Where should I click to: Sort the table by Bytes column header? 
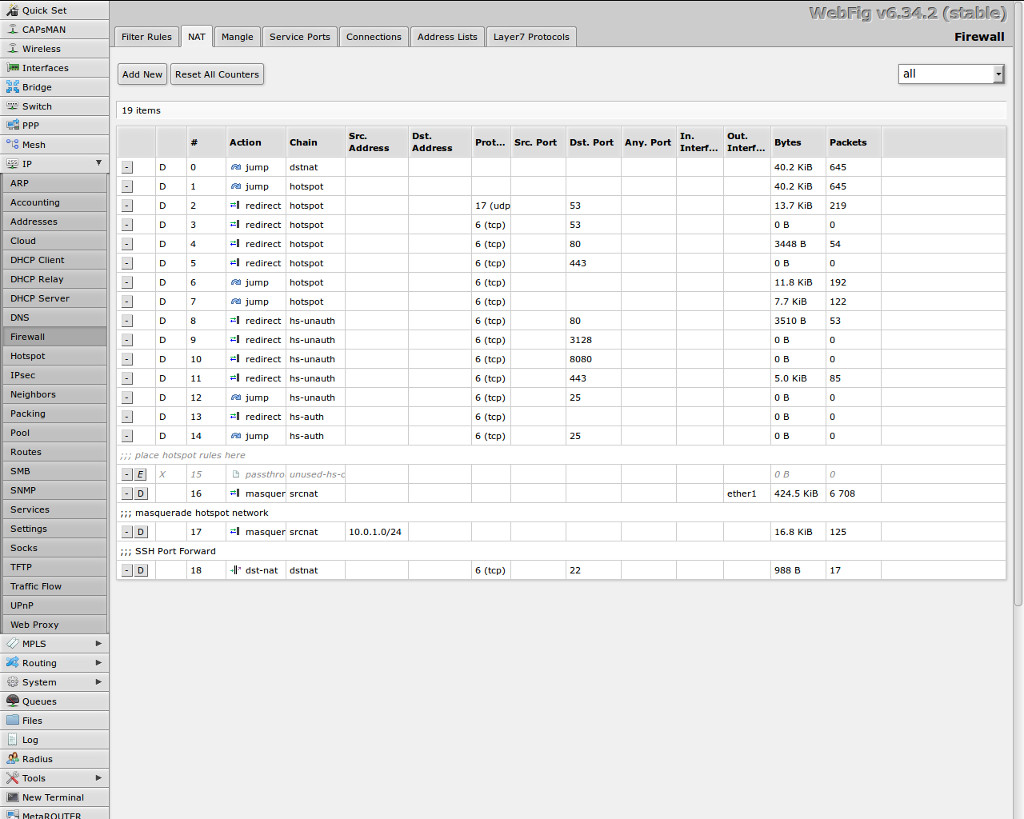click(788, 142)
